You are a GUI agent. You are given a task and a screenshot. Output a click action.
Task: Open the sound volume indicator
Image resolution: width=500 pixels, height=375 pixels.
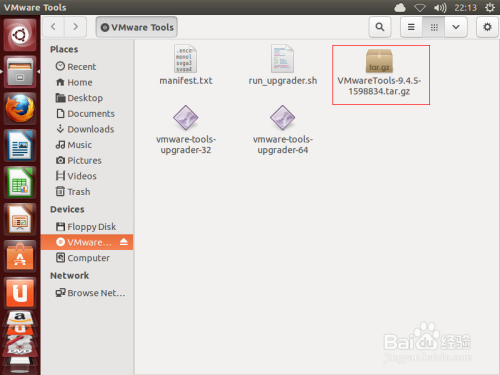[440, 7]
